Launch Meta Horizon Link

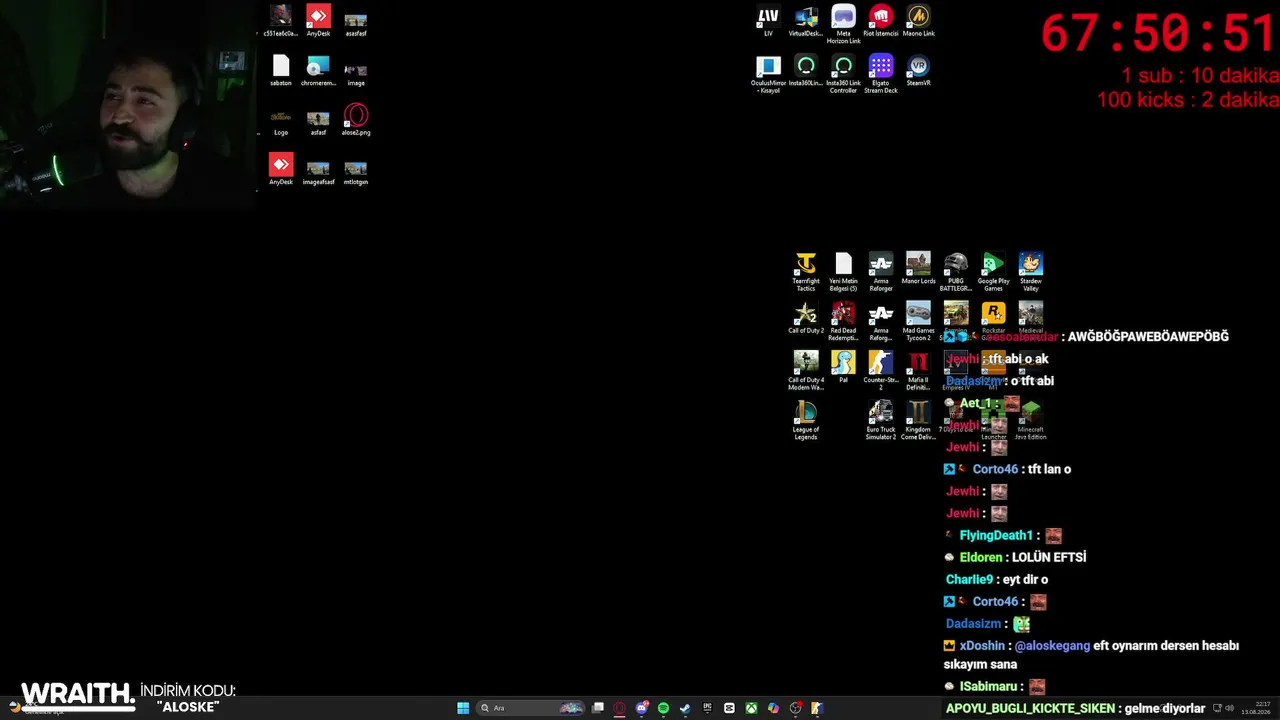tap(843, 25)
